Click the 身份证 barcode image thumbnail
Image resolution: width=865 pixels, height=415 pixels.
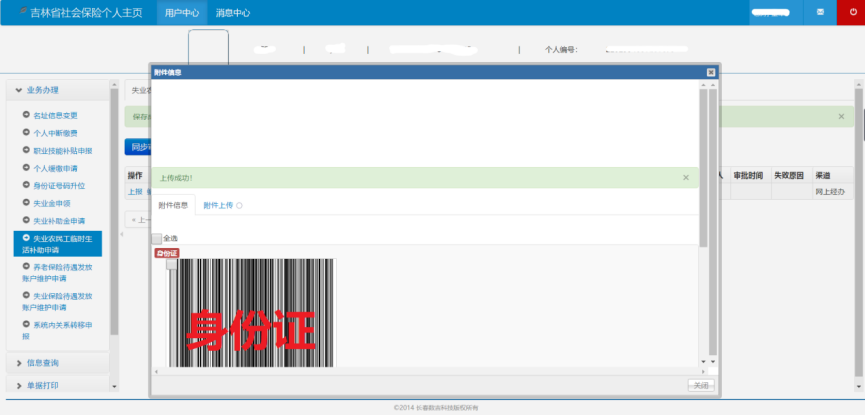252,315
